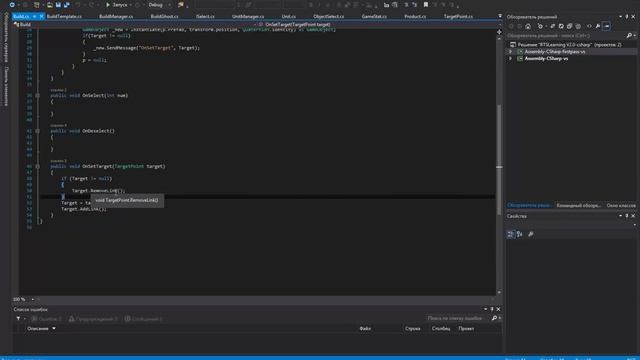This screenshot has width=640, height=360.
Task: Switch to the Окно классов tab
Action: pyautogui.click(x=621, y=205)
